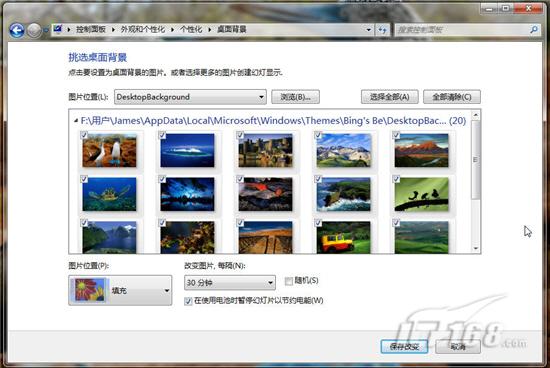Uncheck the penguin wallpaper checkbox

(84, 135)
